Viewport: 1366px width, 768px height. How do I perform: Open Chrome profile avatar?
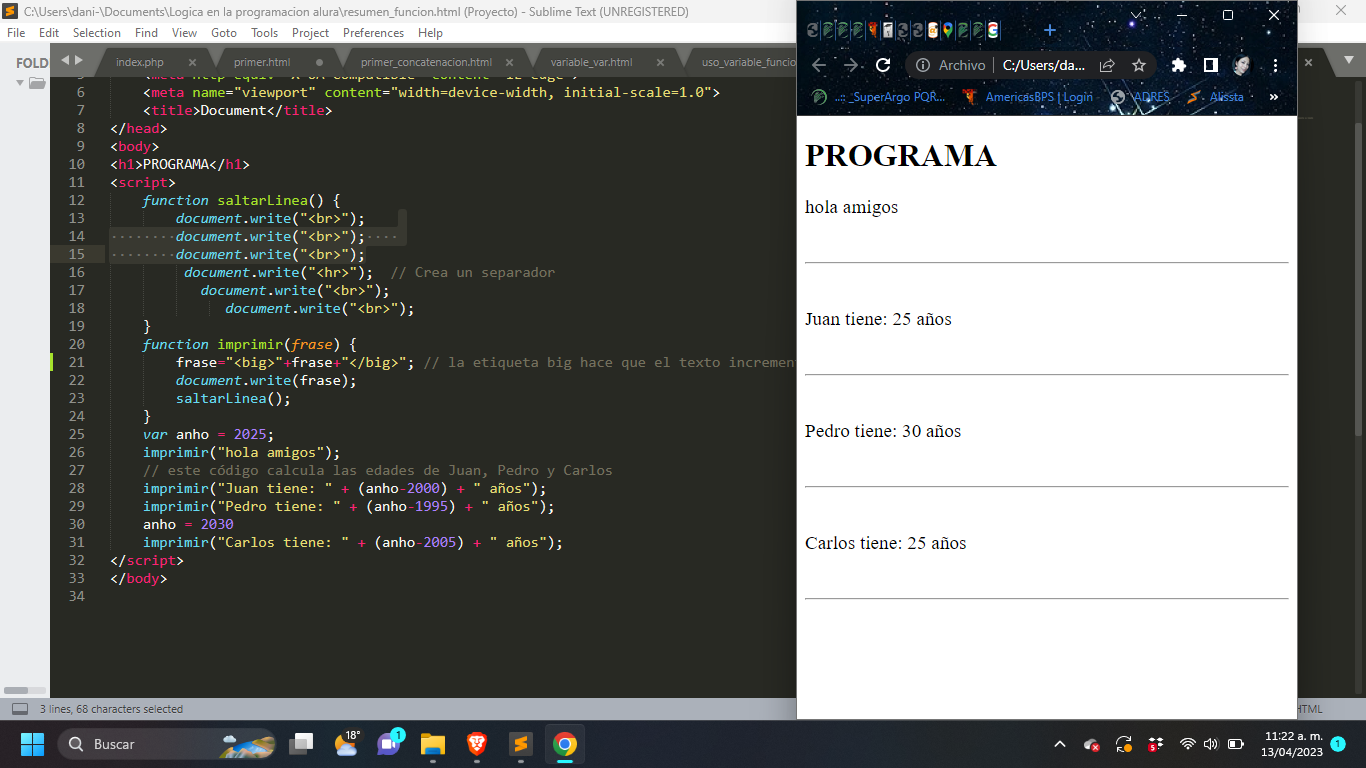coord(1242,65)
